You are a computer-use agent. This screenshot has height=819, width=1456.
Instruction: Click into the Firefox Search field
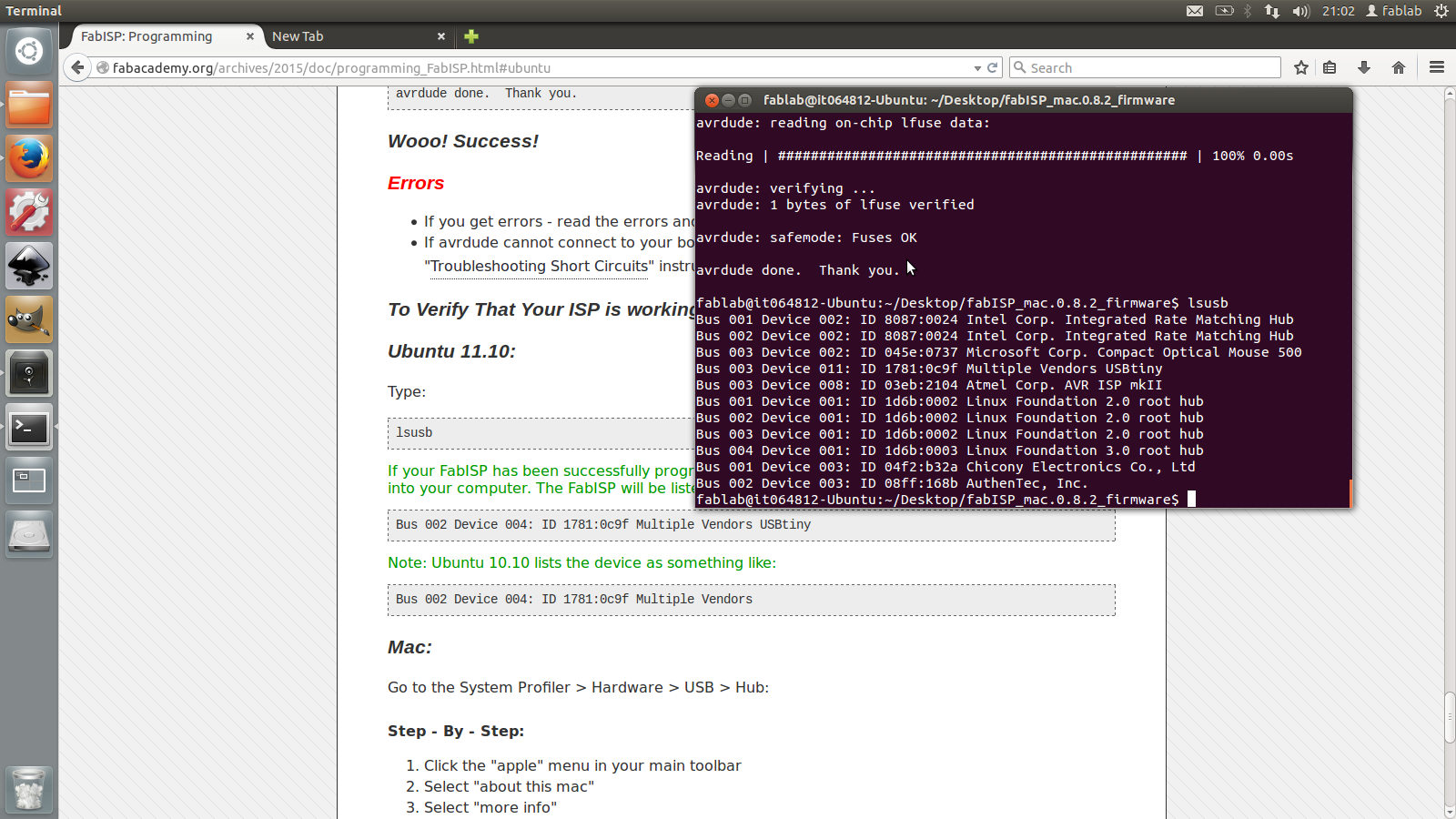pyautogui.click(x=1145, y=67)
